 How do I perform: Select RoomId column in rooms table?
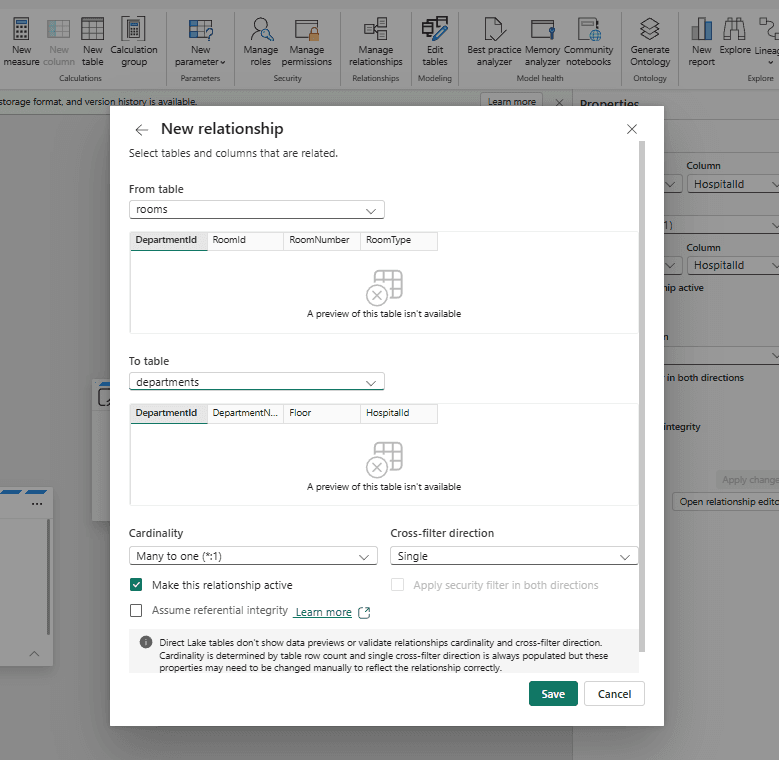(x=245, y=240)
